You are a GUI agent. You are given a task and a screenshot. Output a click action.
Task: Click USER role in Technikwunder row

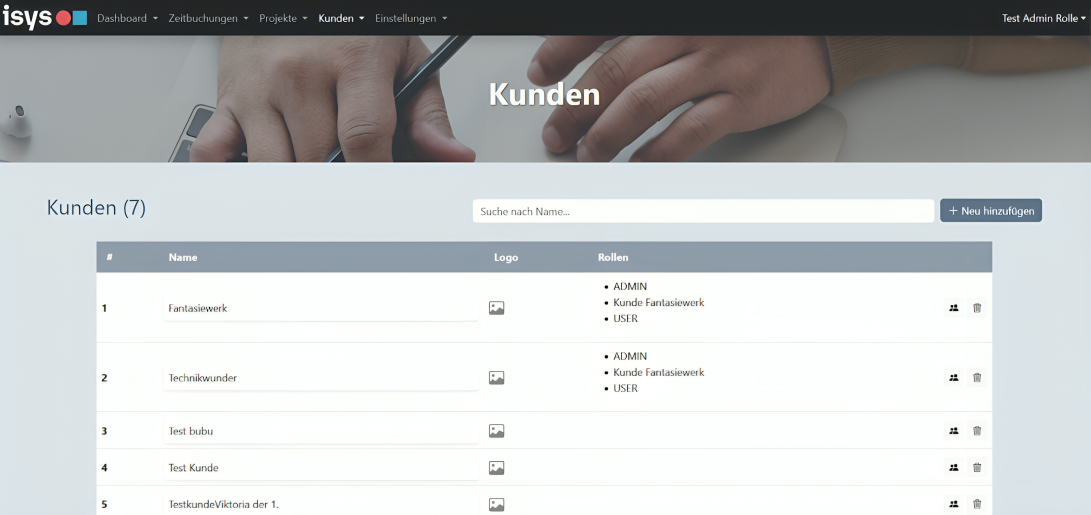pyautogui.click(x=625, y=388)
